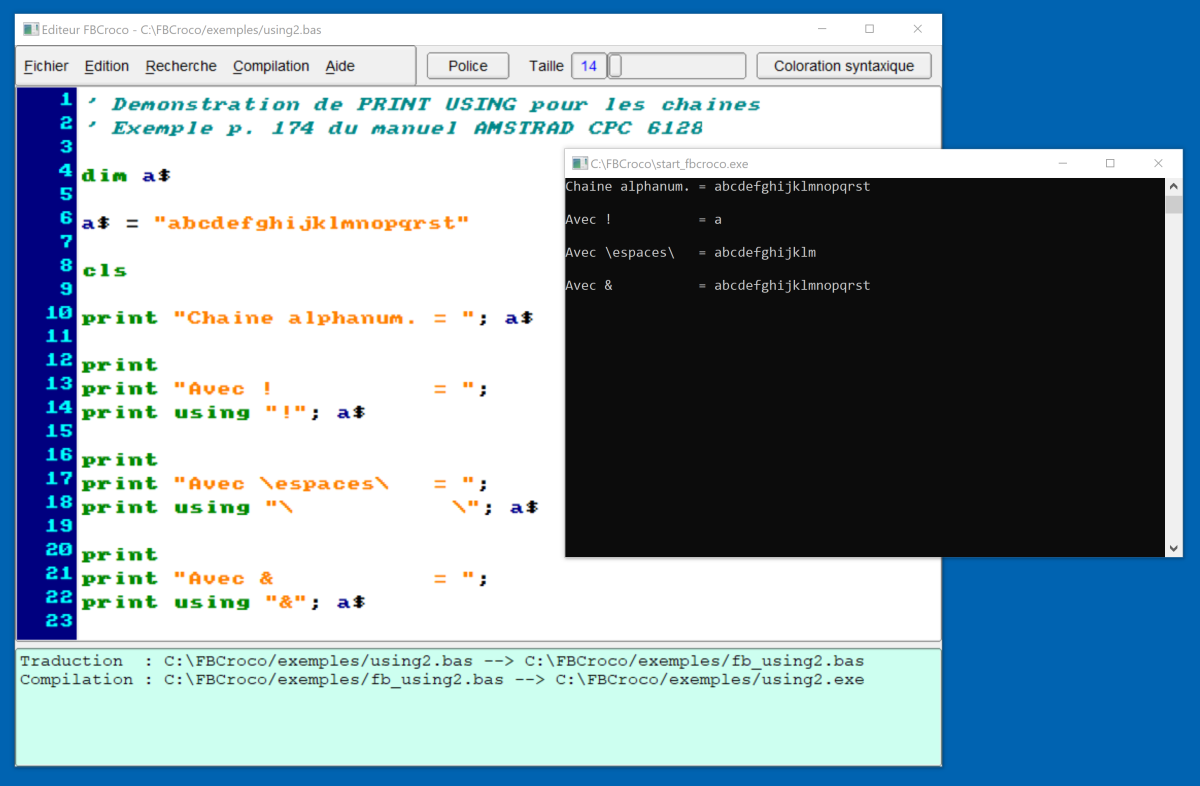Open the Recherche menu
The height and width of the screenshot is (786, 1200).
[181, 66]
